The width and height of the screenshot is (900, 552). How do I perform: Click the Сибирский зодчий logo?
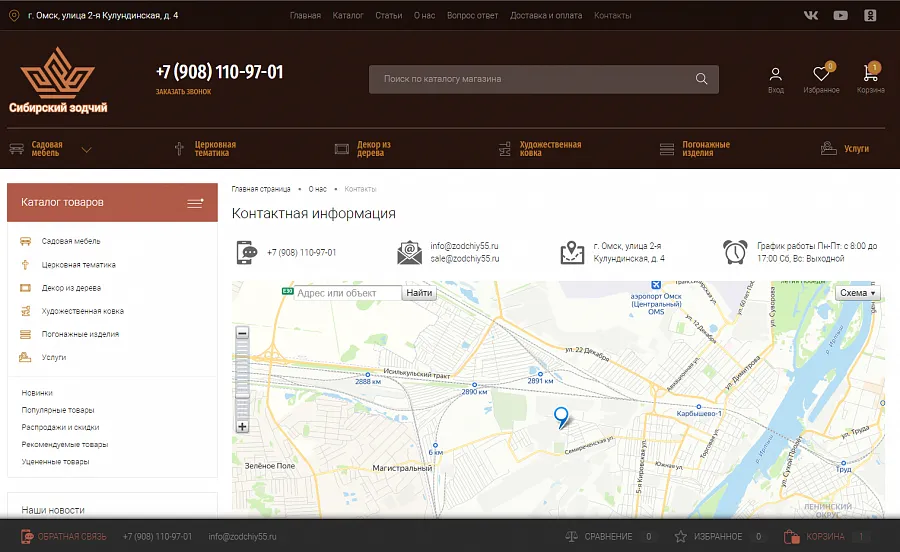(58, 80)
